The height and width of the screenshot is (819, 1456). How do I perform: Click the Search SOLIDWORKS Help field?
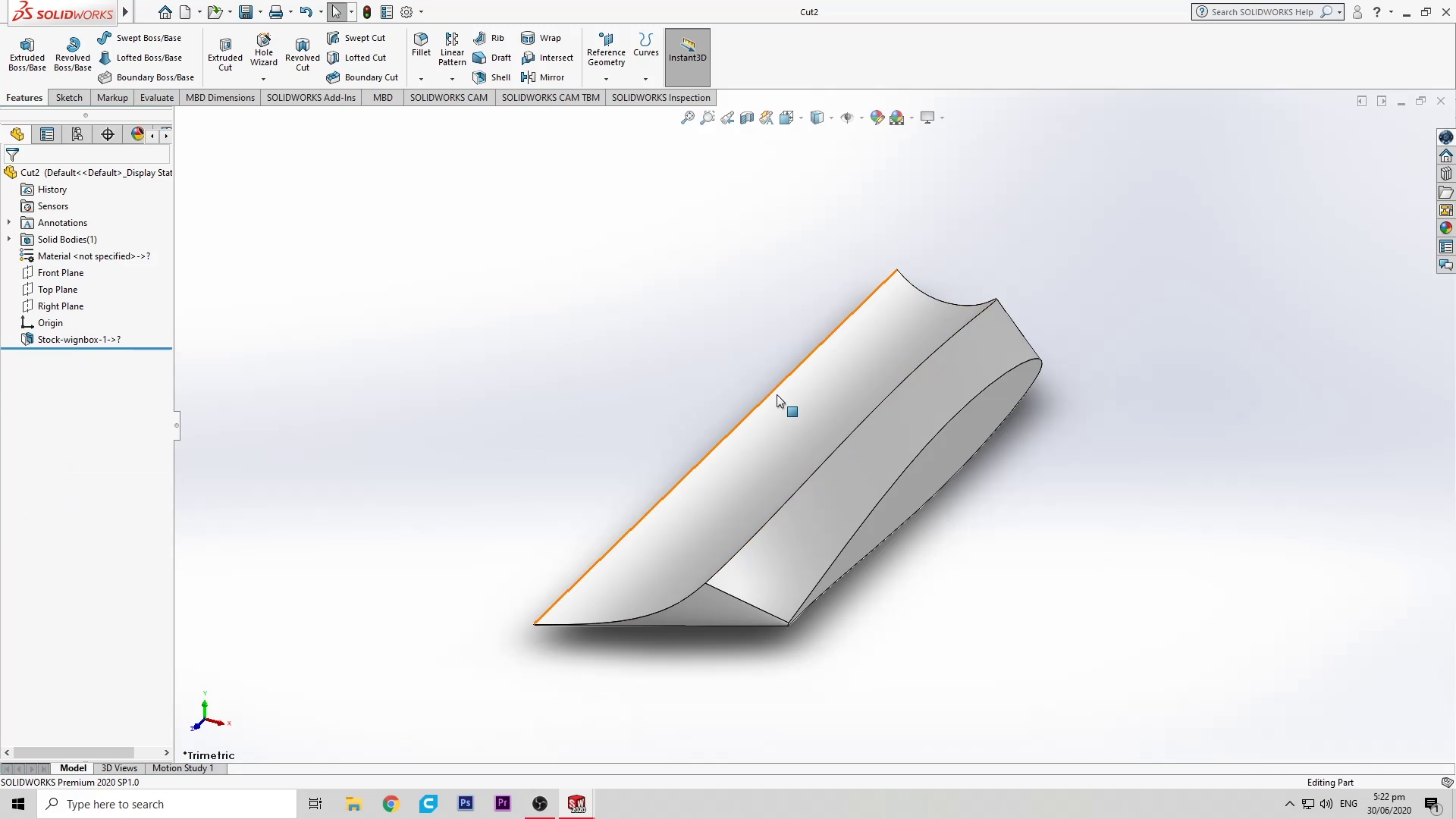(x=1267, y=12)
